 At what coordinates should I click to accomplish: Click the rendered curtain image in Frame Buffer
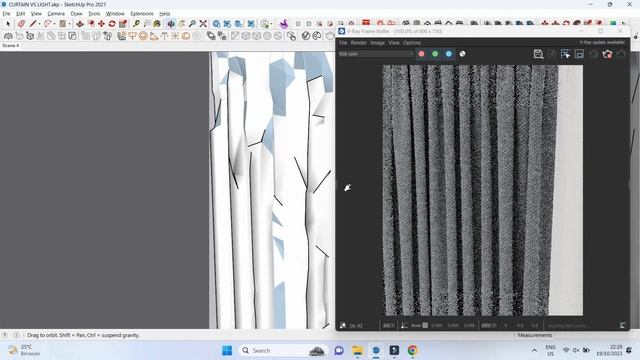pyautogui.click(x=482, y=190)
